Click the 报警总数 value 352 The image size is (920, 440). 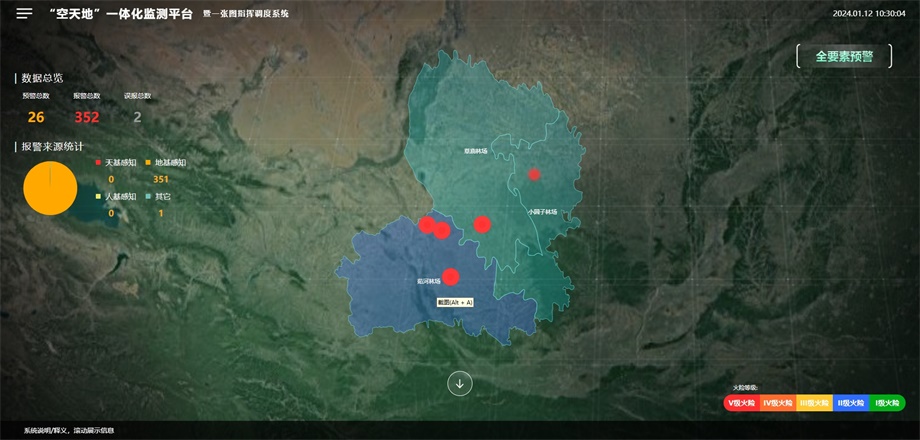coord(87,117)
